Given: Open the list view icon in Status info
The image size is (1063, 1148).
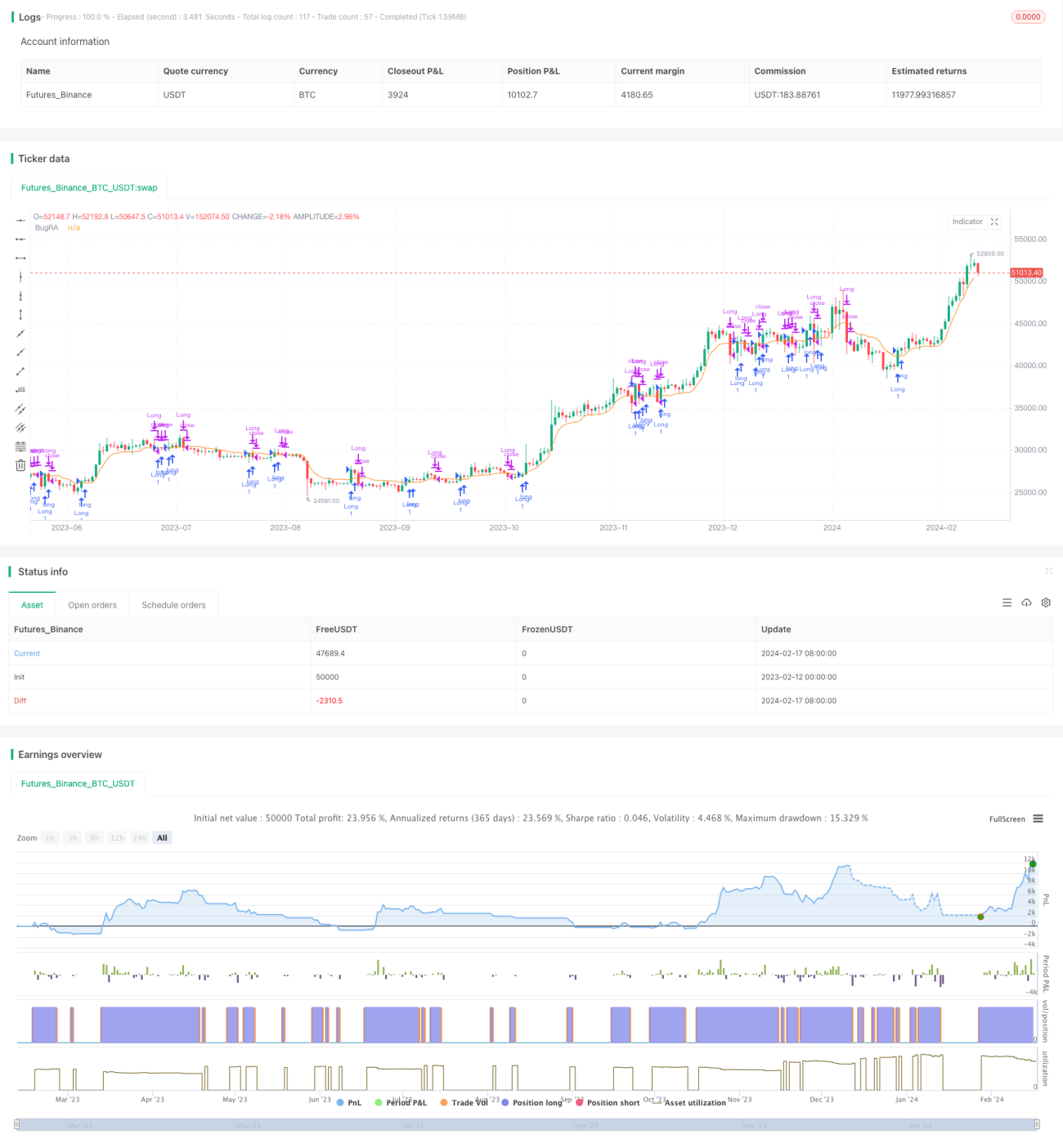Looking at the screenshot, I should (x=1007, y=603).
